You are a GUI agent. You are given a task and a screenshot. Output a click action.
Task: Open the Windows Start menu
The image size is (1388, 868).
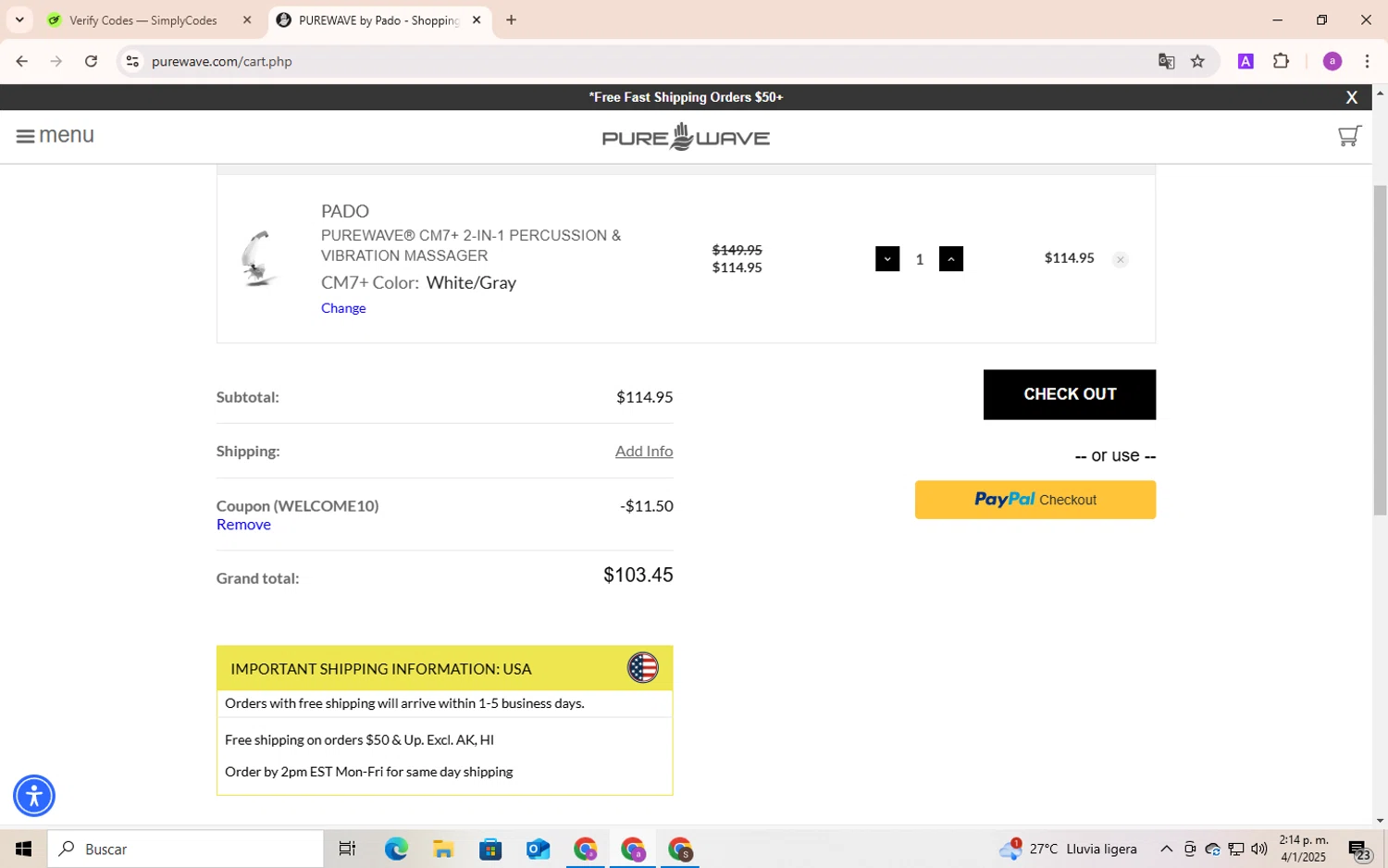point(23,849)
